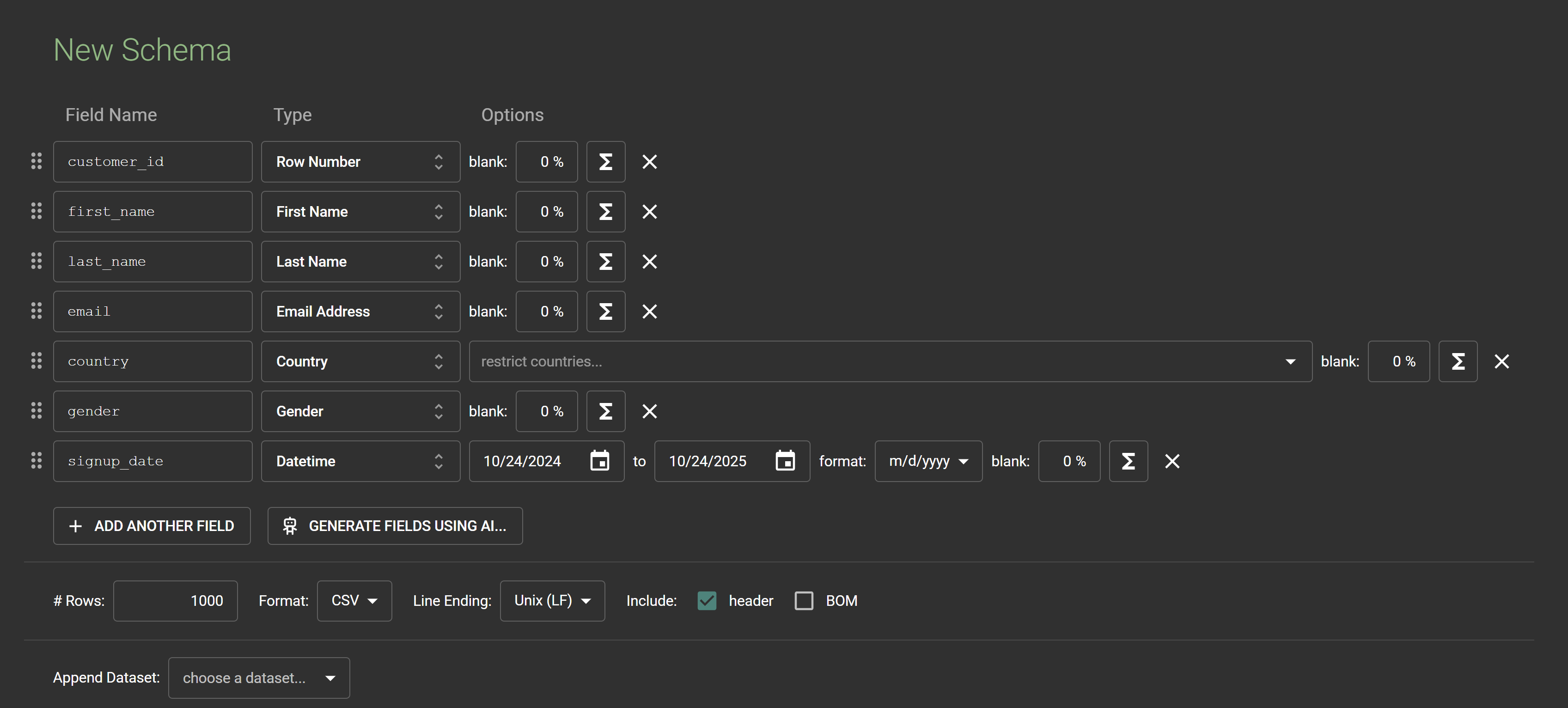Image resolution: width=1568 pixels, height=708 pixels.
Task: Open calendar picker for end date 10/24/2025
Action: [785, 462]
